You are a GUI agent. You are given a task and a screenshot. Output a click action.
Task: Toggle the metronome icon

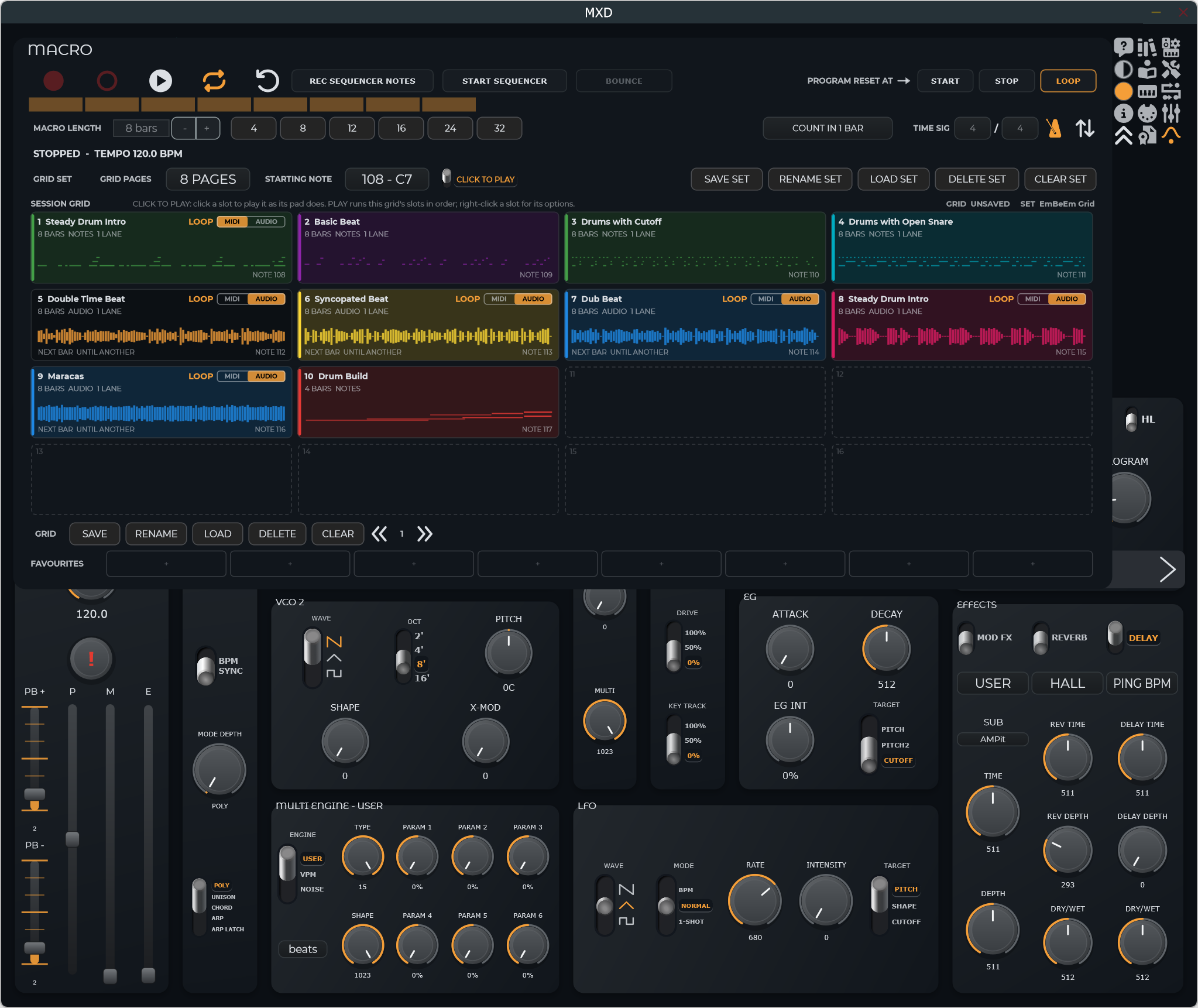(1055, 128)
